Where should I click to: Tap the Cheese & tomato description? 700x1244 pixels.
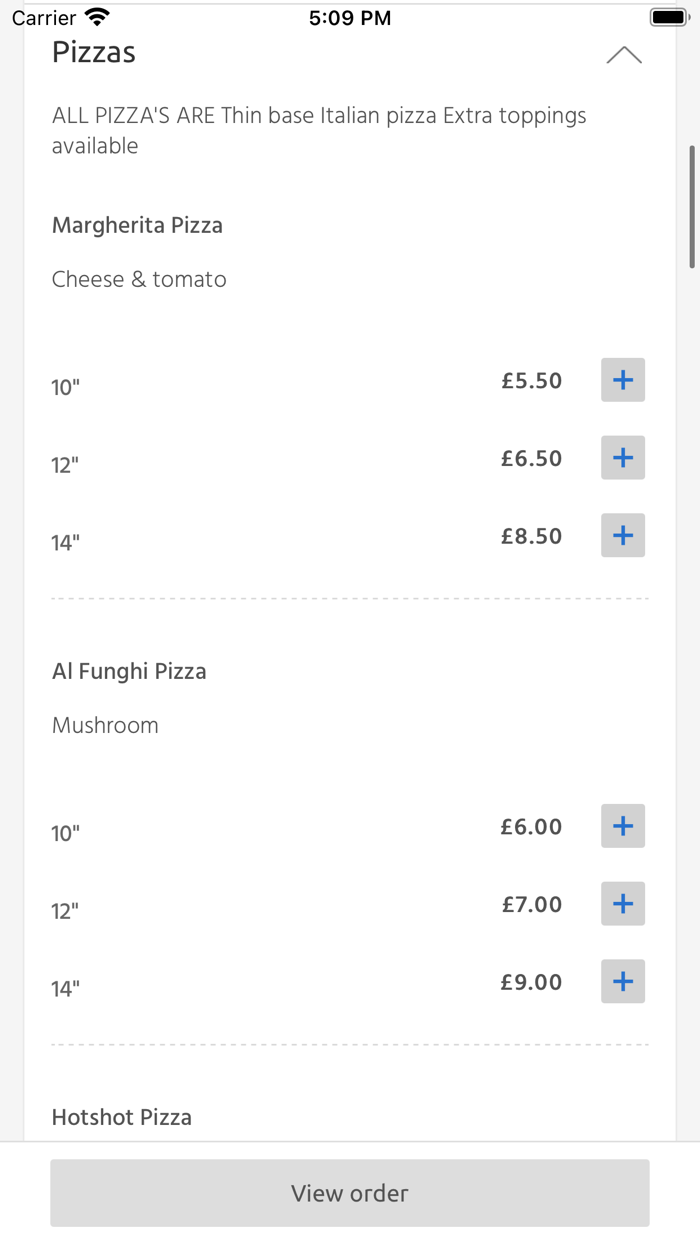coord(139,279)
